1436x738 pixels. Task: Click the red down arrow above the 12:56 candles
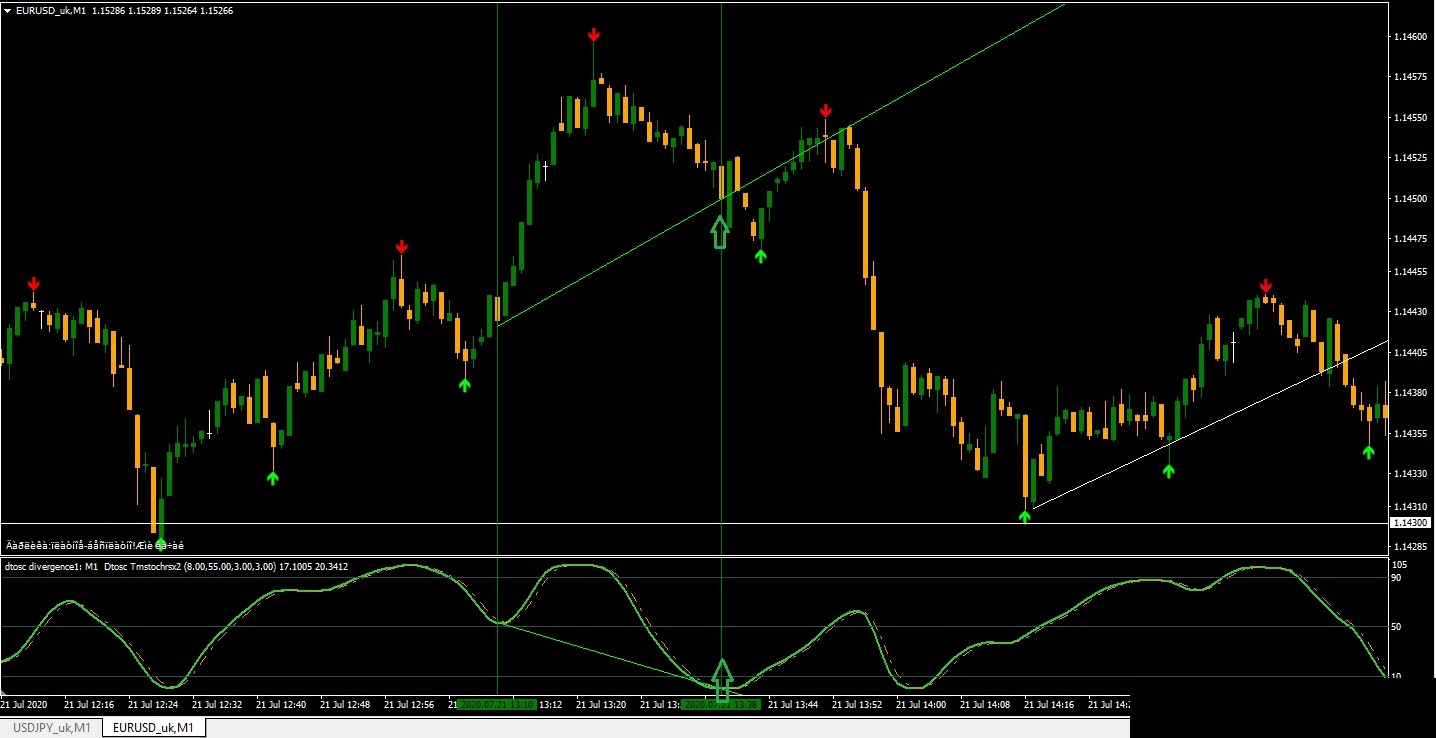[401, 247]
